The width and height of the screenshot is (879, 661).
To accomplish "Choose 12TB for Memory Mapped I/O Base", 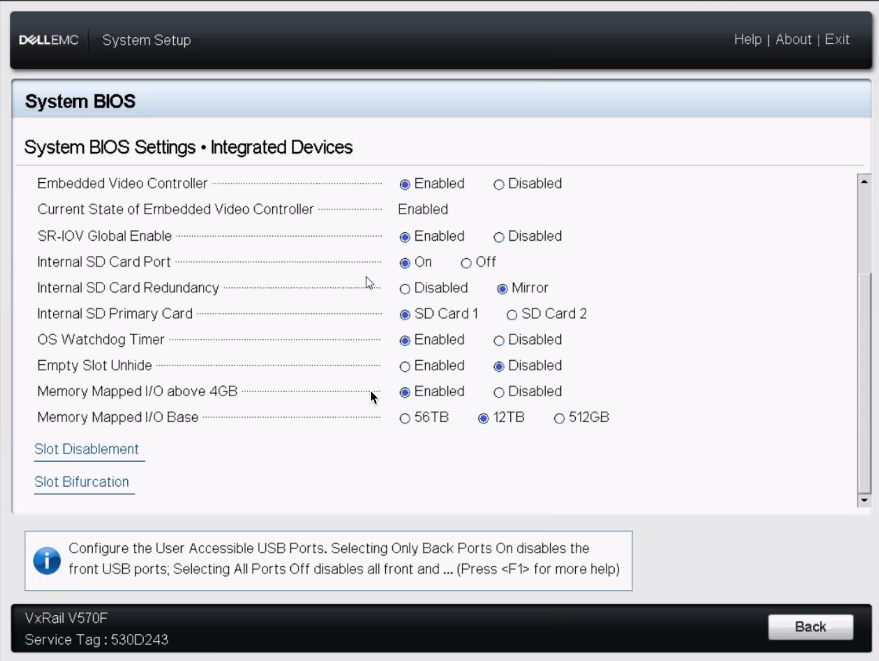I will pyautogui.click(x=483, y=418).
